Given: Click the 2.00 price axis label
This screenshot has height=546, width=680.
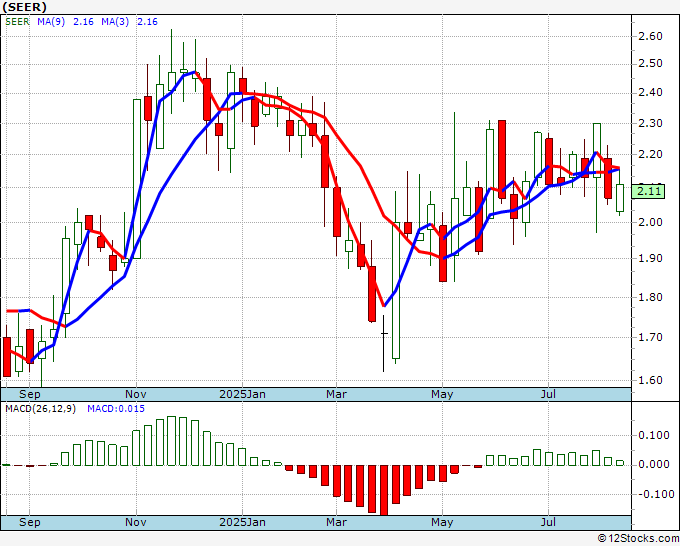Looking at the screenshot, I should point(651,222).
